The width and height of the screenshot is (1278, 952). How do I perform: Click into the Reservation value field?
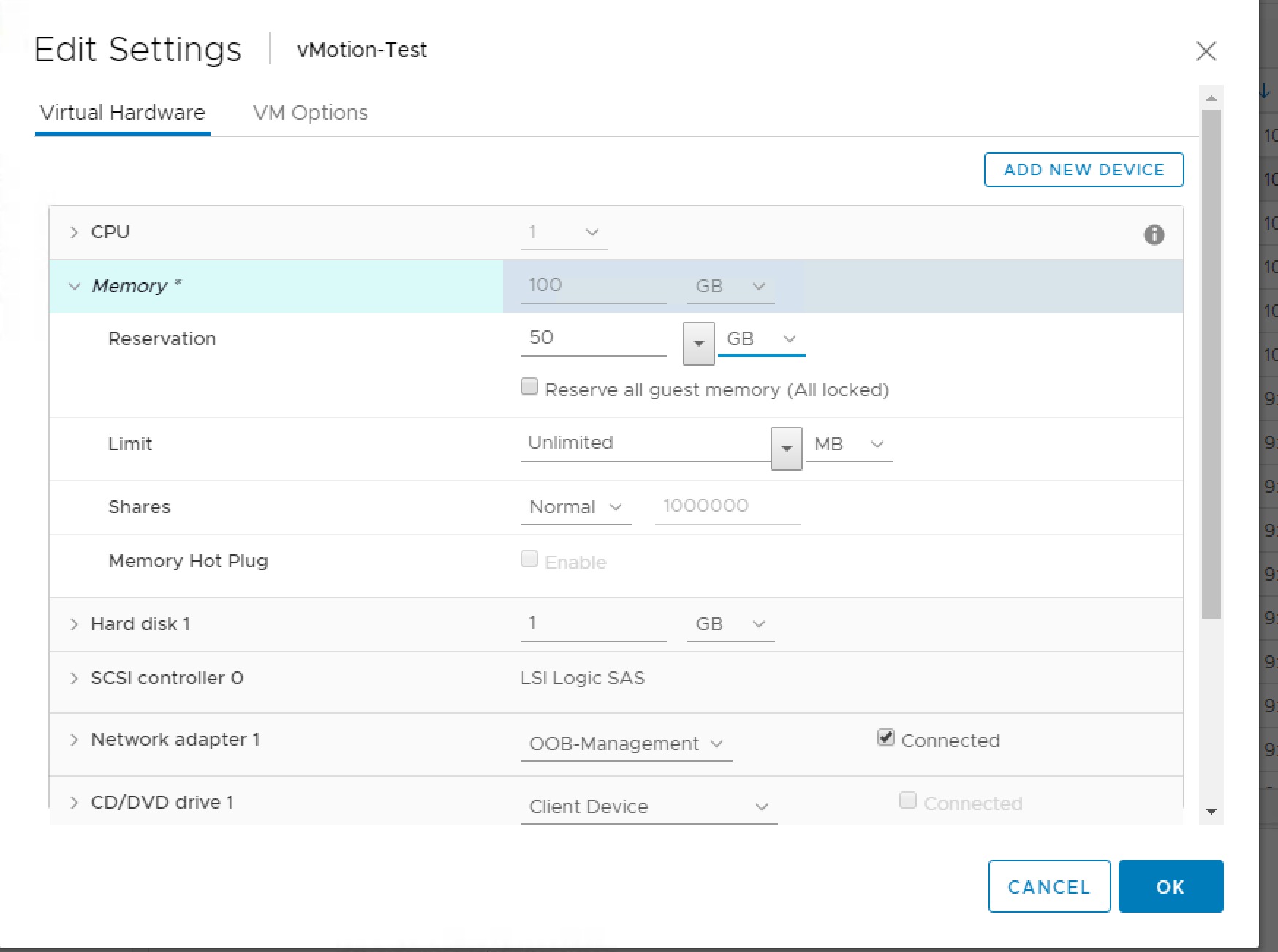coord(592,338)
